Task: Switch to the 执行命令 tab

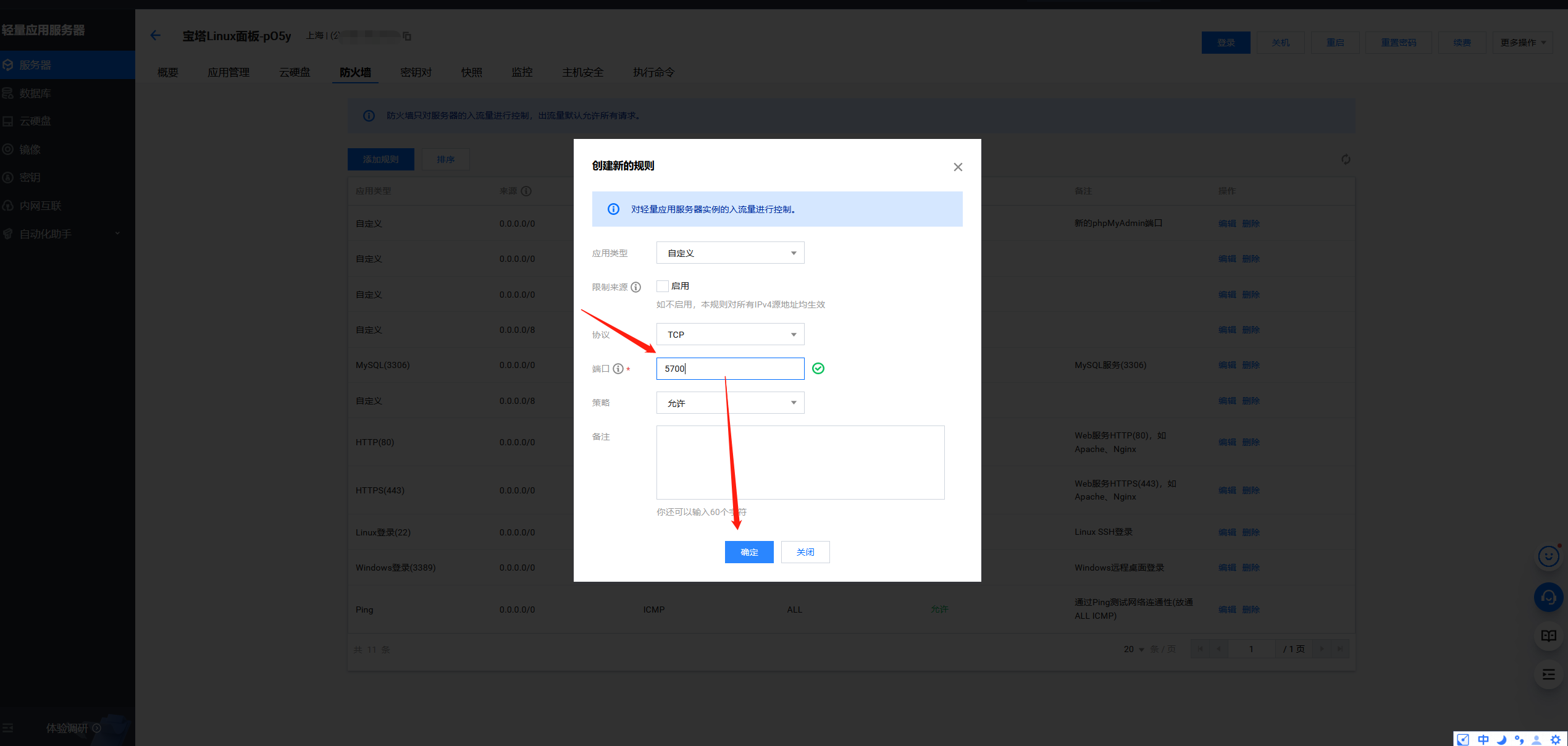Action: point(653,72)
